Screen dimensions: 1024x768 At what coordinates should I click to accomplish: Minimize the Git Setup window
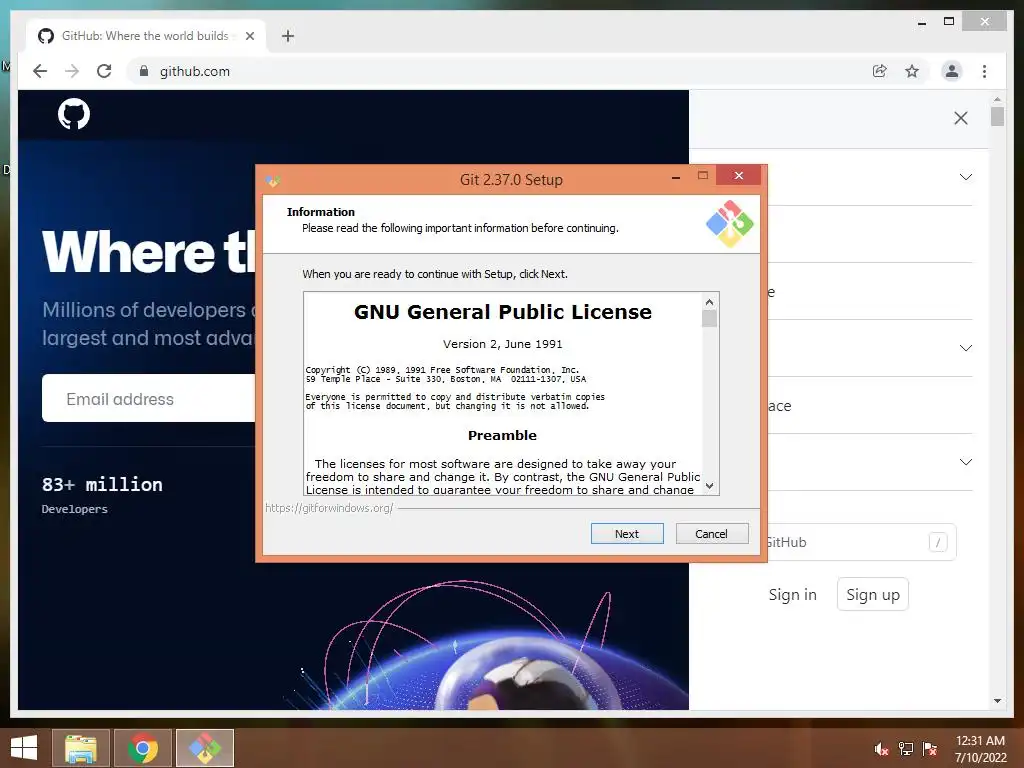click(x=676, y=176)
